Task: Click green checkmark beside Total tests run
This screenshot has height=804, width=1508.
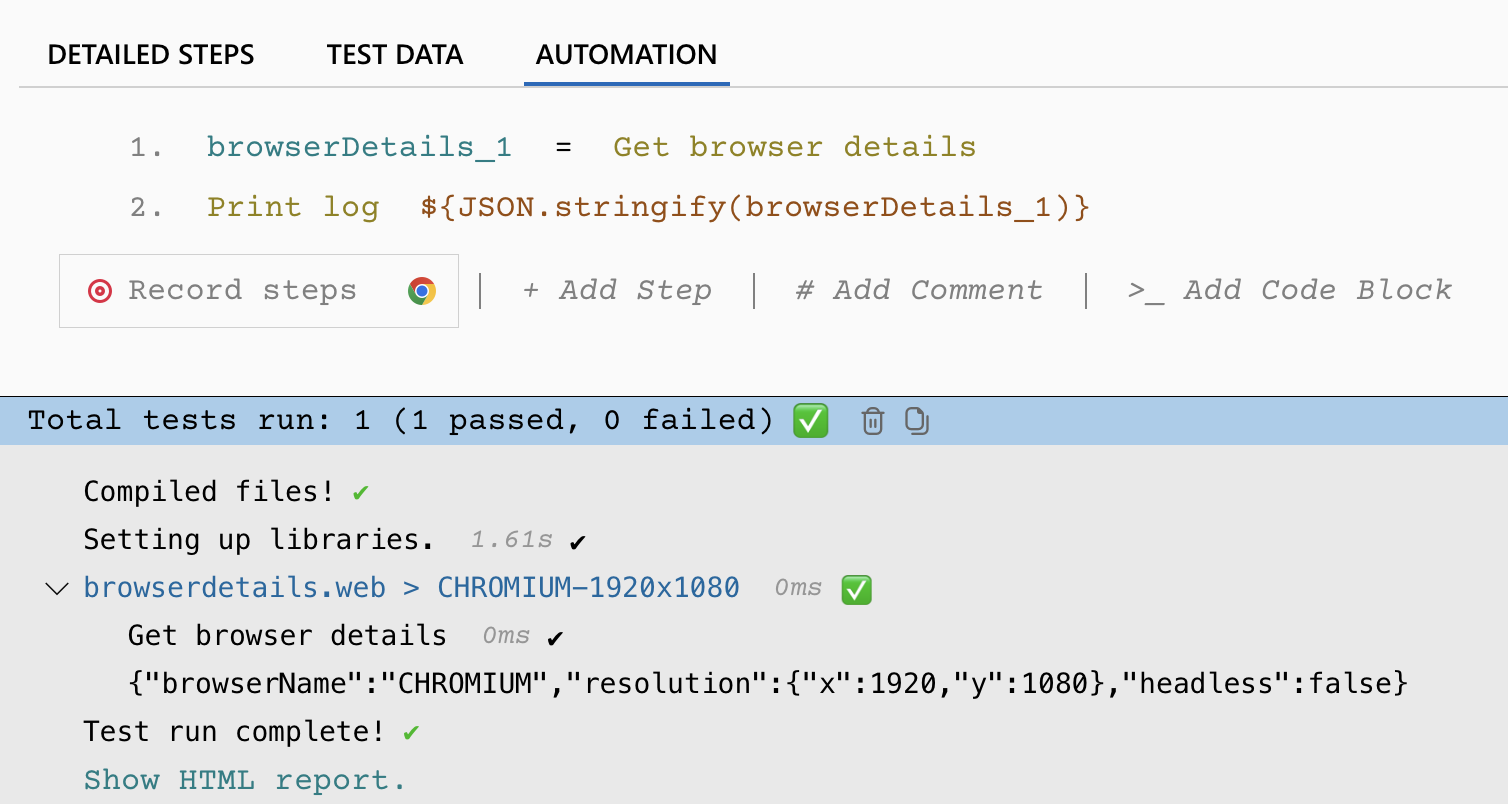Action: click(810, 421)
